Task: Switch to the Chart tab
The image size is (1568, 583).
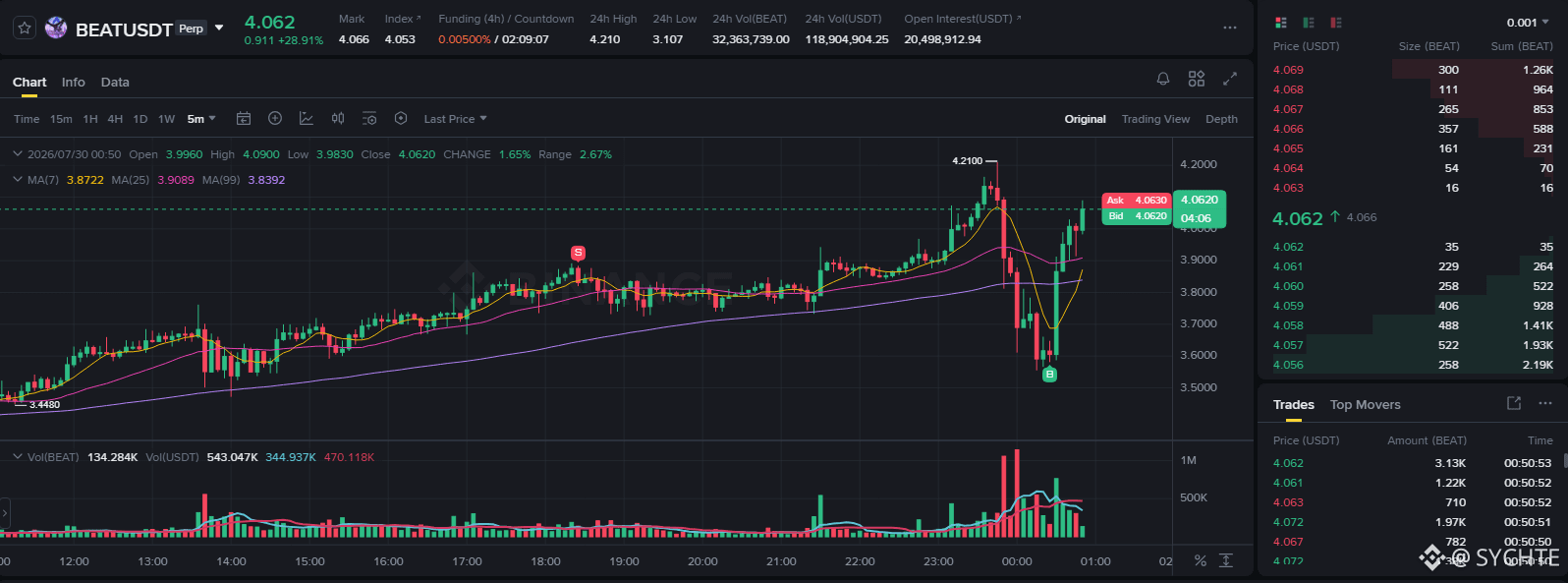Action: 29,83
